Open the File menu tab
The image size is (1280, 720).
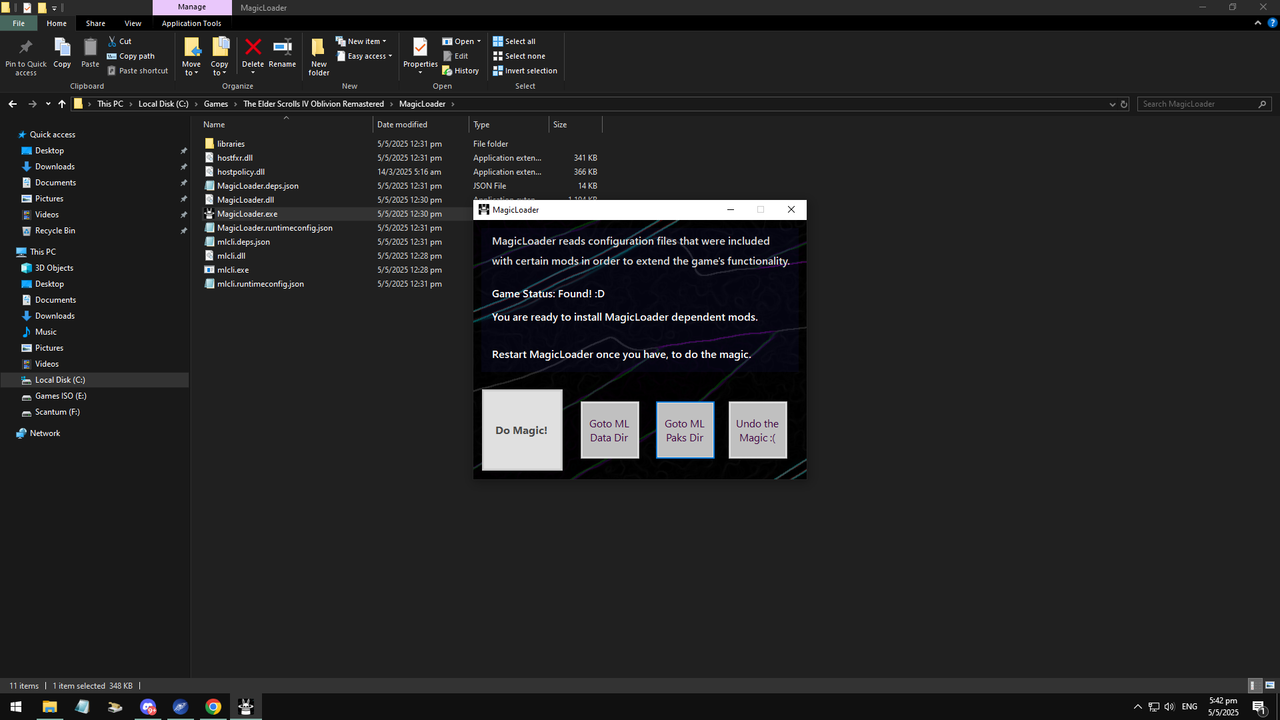pyautogui.click(x=19, y=23)
